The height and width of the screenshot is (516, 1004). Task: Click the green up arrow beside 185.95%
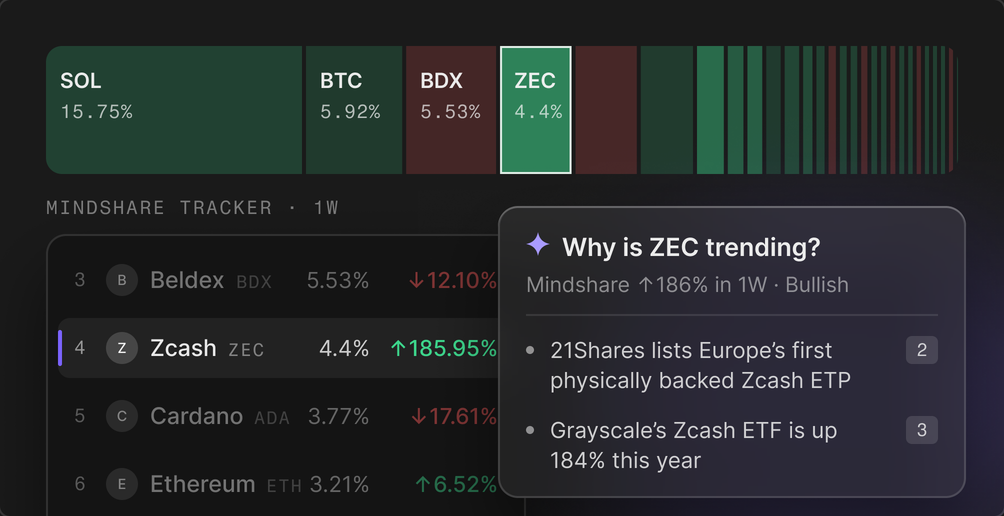coord(398,348)
